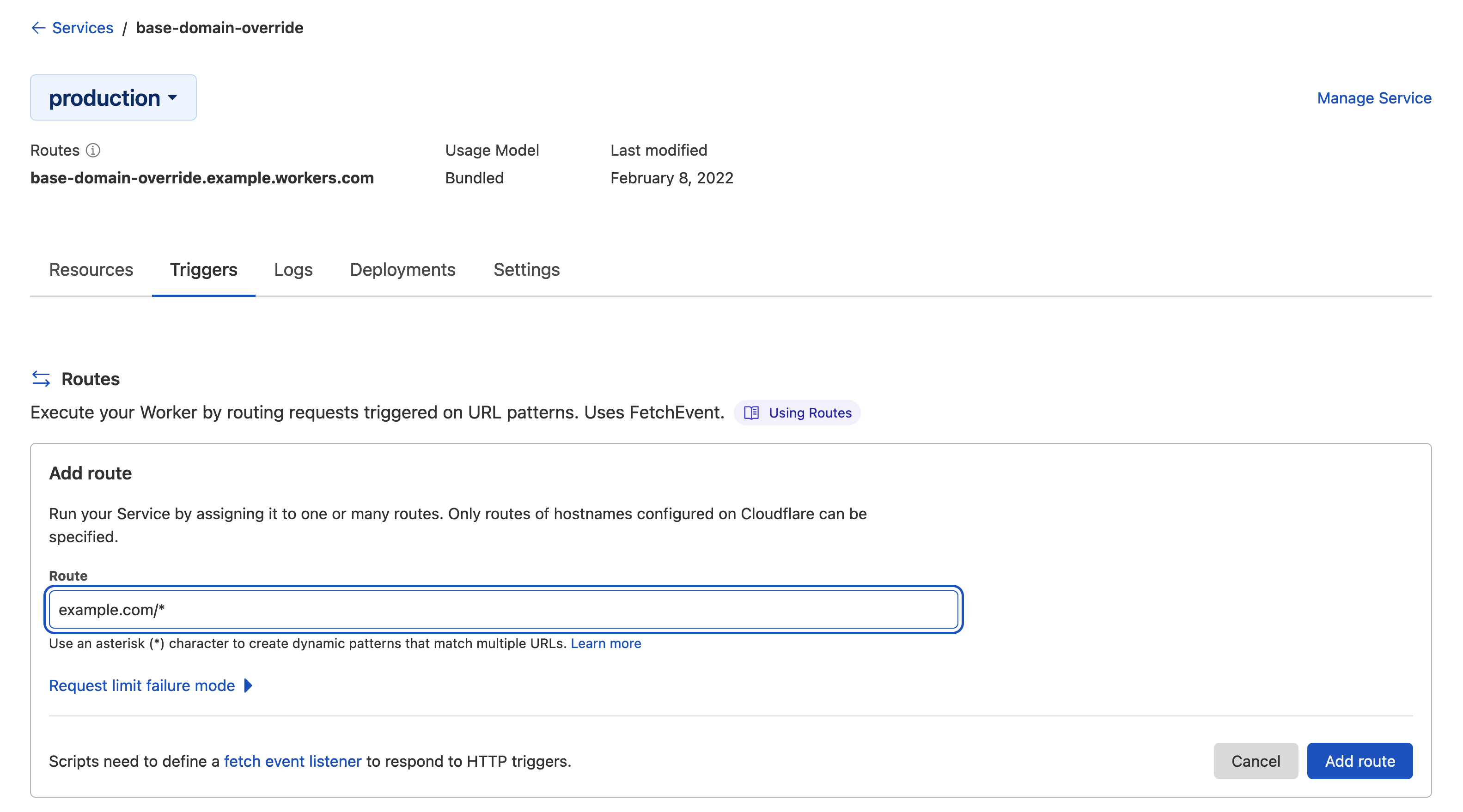Open the production environment dropdown

coord(113,97)
